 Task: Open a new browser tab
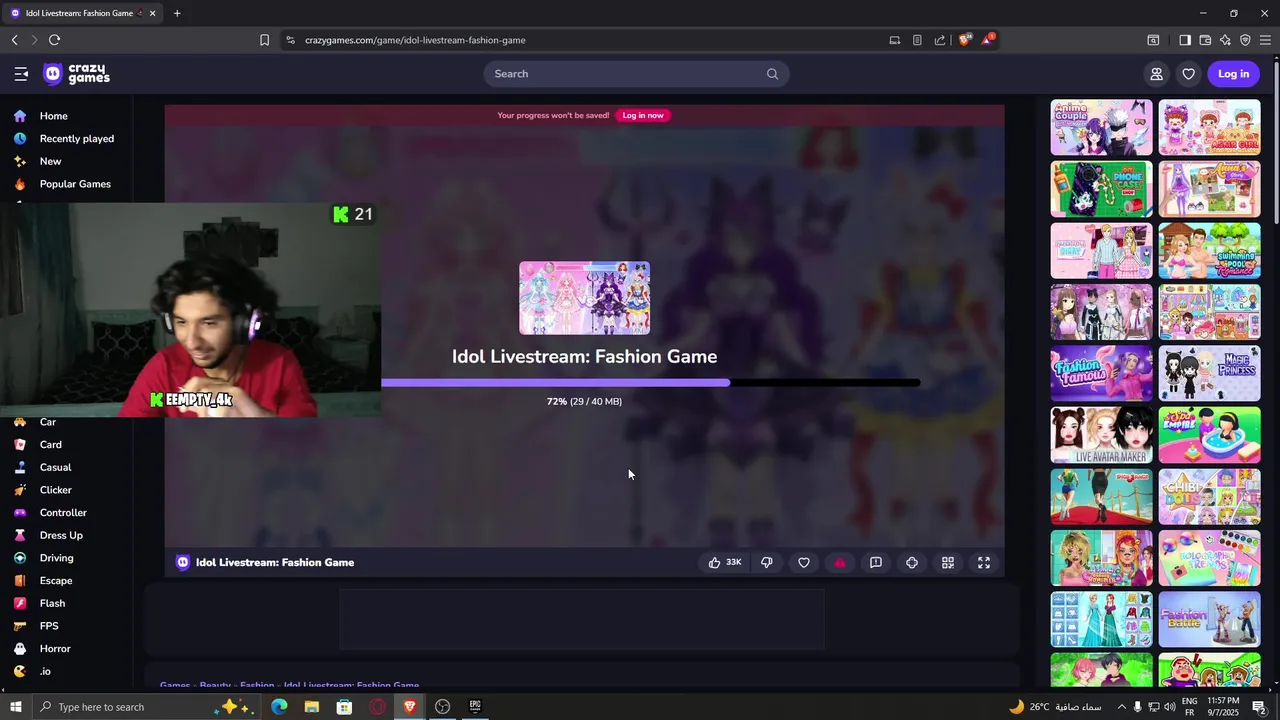(177, 13)
